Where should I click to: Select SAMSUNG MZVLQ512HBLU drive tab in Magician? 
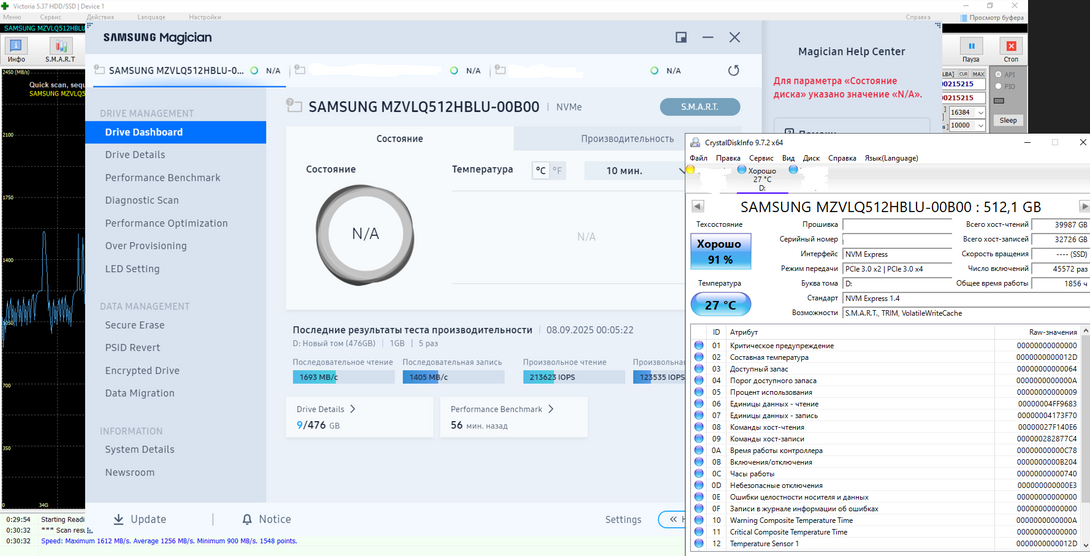tap(188, 70)
